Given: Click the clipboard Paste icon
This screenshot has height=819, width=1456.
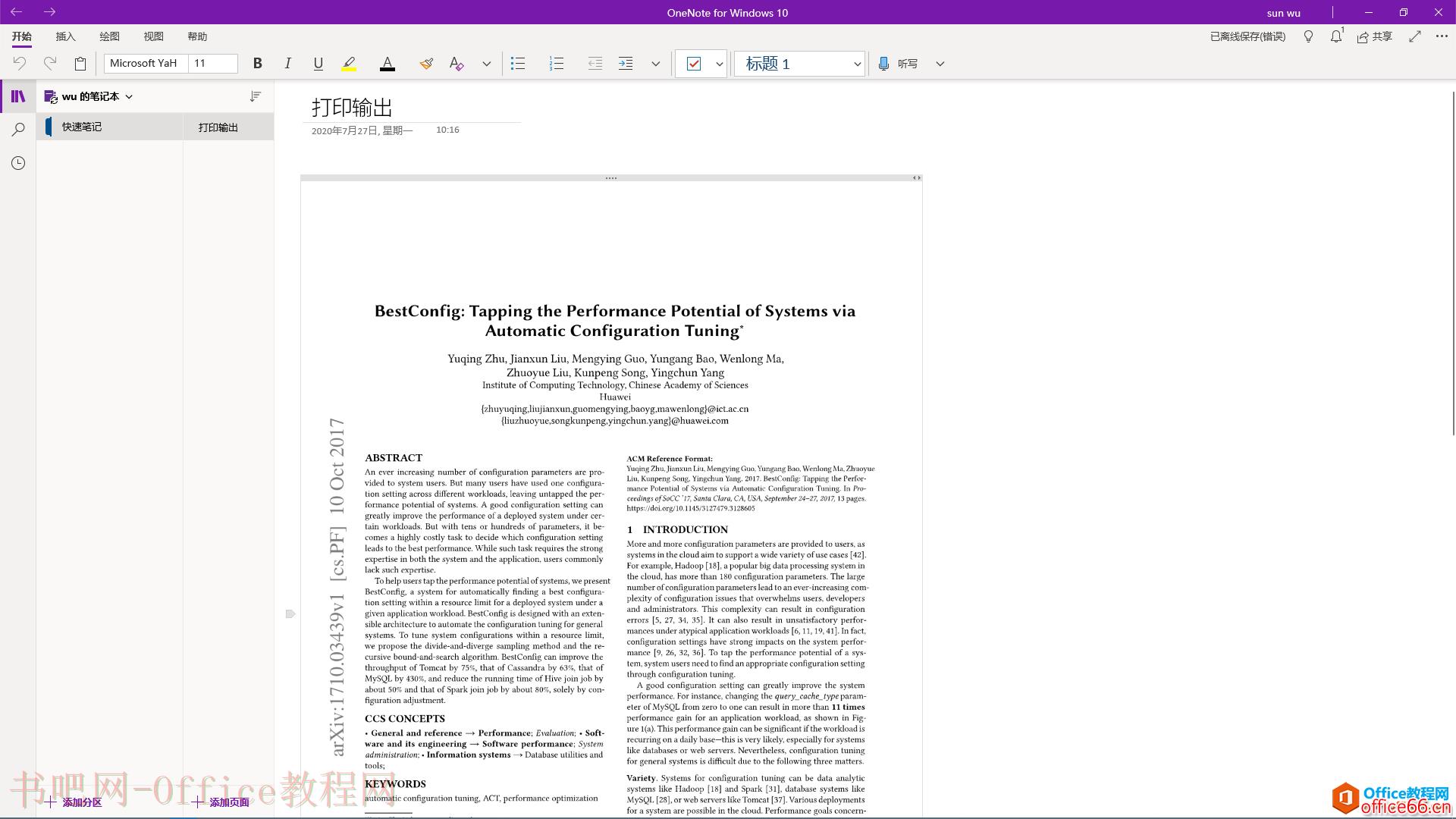Looking at the screenshot, I should (x=80, y=64).
